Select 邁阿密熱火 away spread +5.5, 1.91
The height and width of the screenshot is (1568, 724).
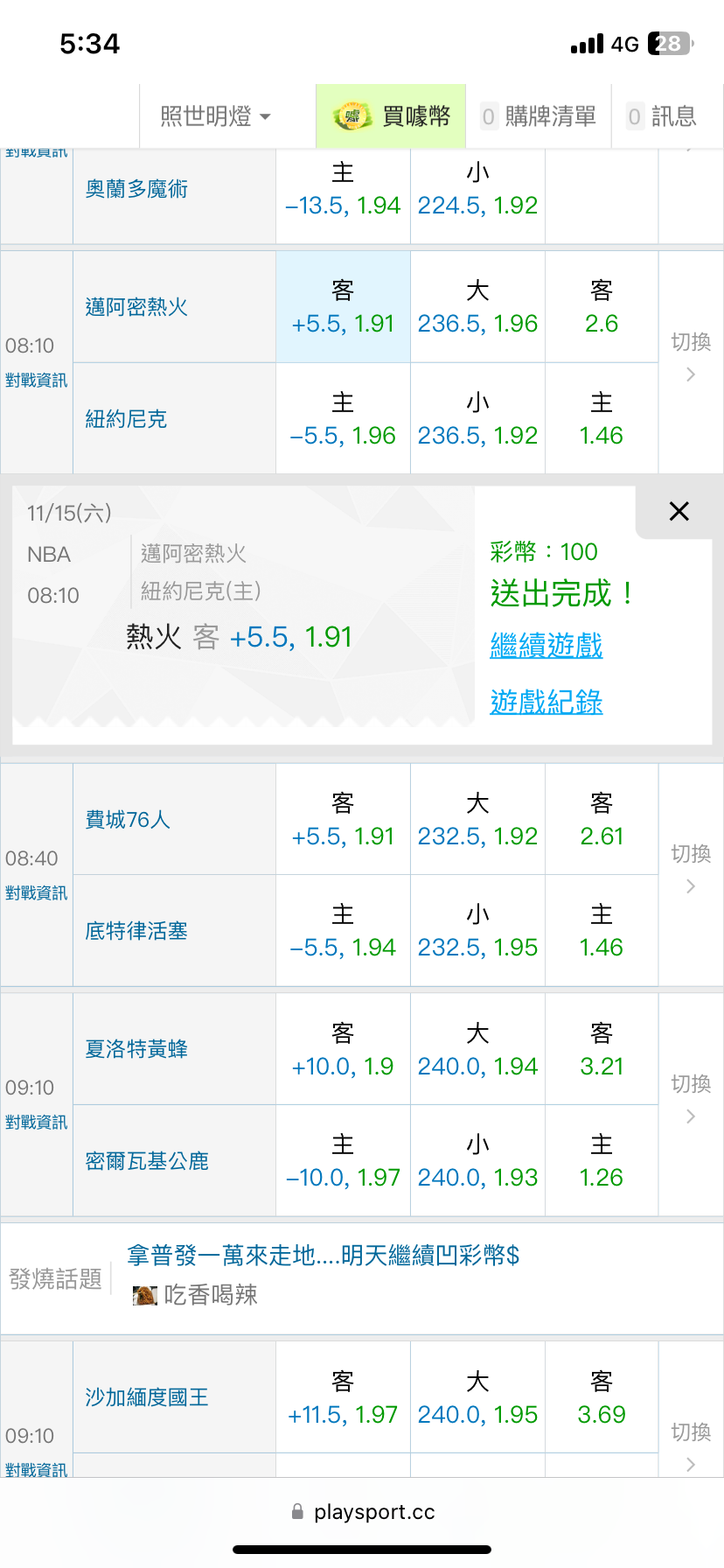click(343, 307)
